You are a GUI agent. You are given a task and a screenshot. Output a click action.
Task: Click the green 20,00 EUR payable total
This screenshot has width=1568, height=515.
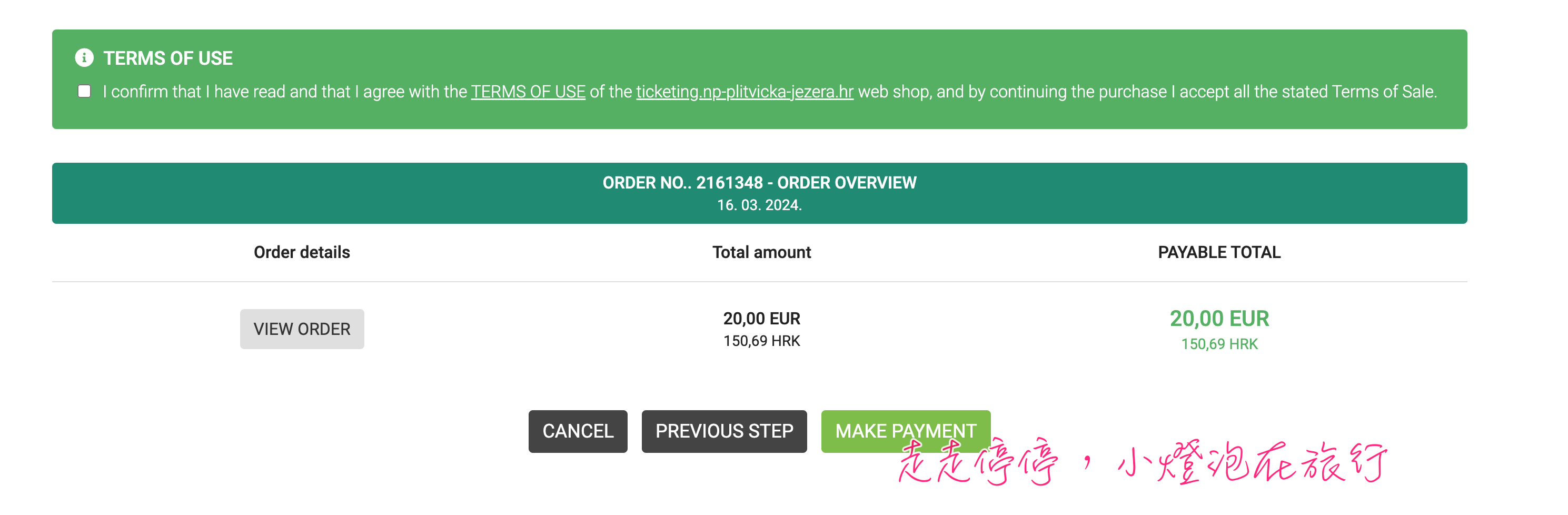point(1219,319)
